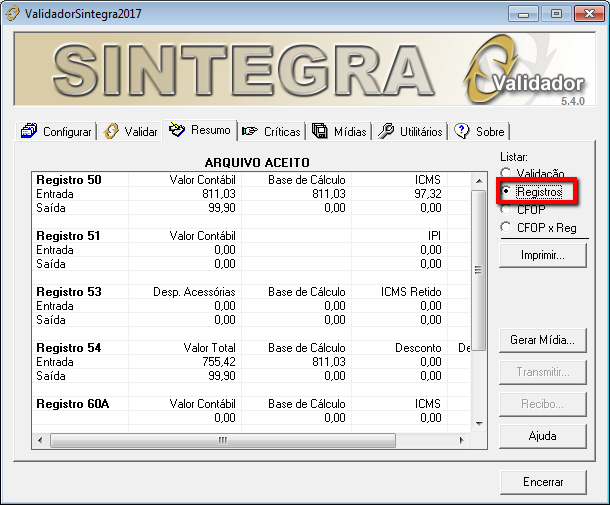Open the Utilitários tab
Screen dimensions: 610x505
click(410, 132)
